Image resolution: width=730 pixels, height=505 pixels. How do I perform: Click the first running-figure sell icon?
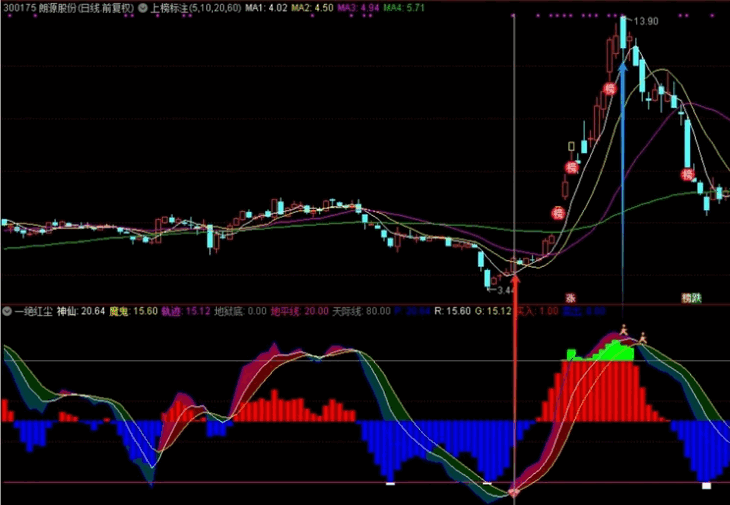[x=623, y=330]
